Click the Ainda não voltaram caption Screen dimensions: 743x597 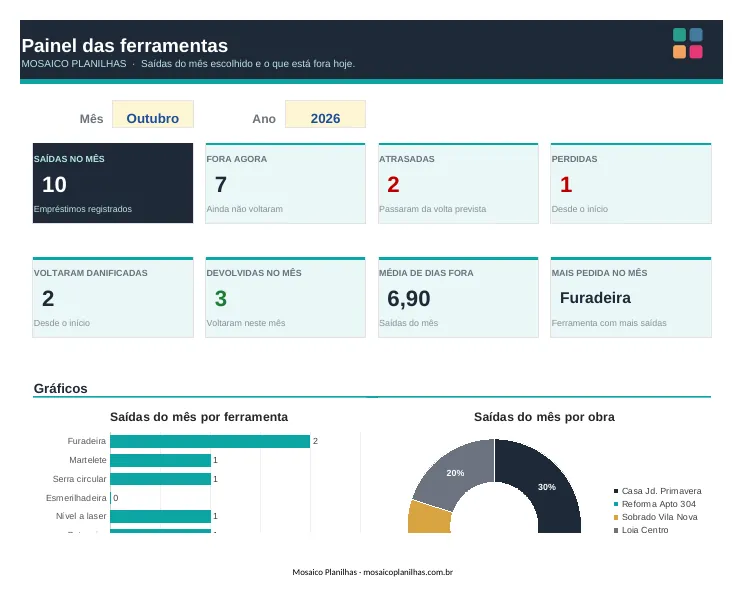245,209
